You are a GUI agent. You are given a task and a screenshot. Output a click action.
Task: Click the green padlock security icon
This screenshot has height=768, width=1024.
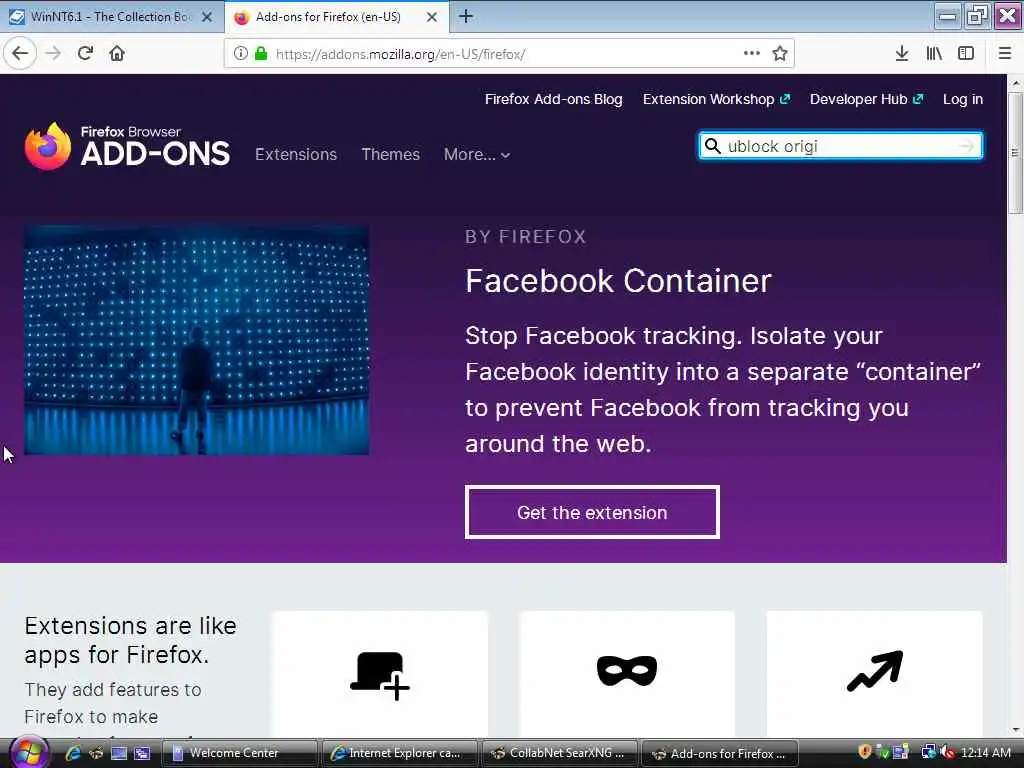(261, 54)
